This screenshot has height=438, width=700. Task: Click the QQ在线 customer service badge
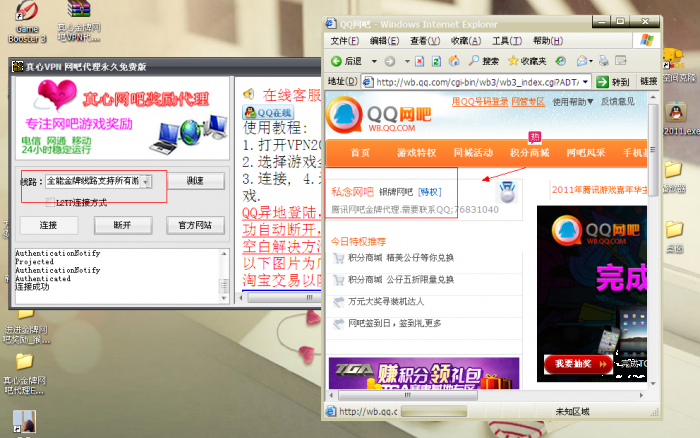[268, 113]
